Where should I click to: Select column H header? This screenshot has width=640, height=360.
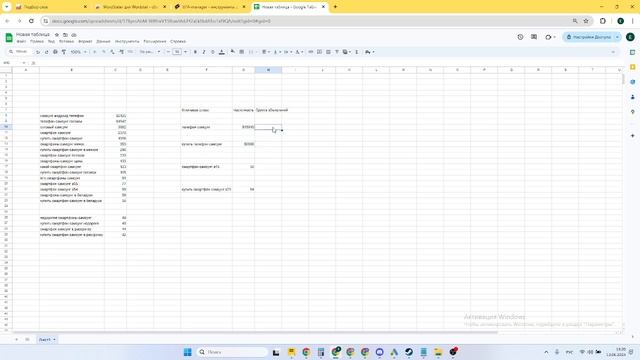point(268,70)
